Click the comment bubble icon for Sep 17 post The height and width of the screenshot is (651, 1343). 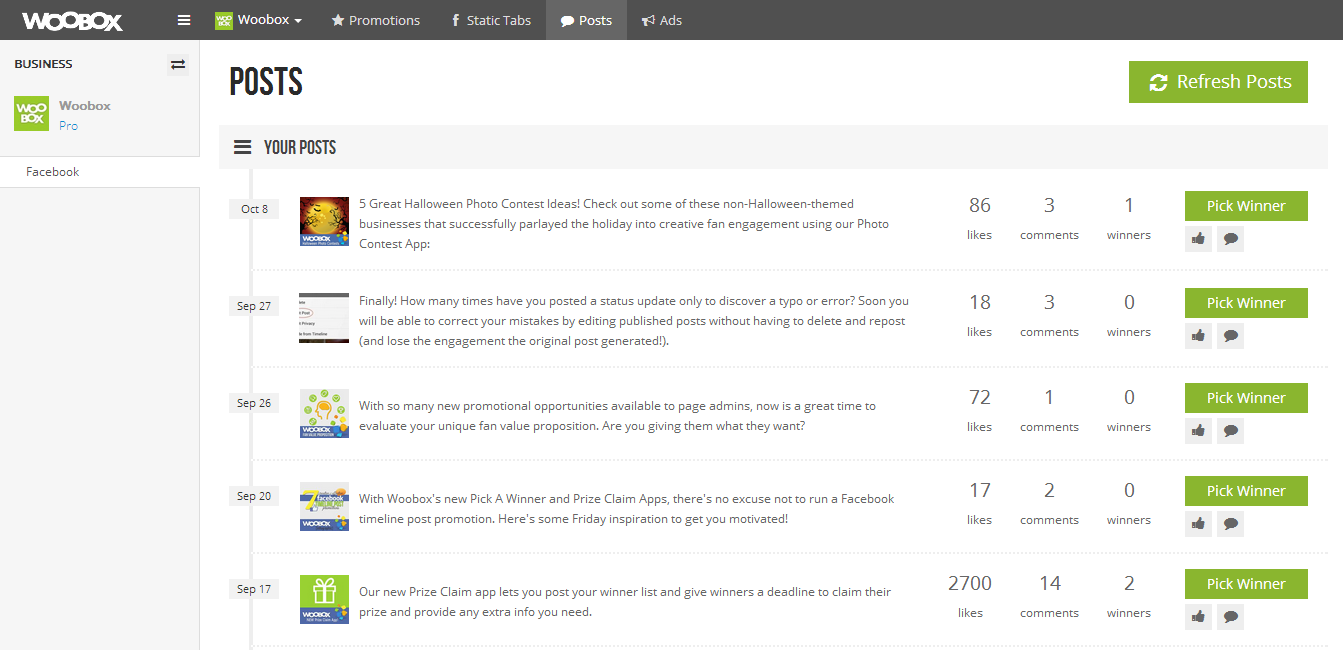pos(1231,616)
